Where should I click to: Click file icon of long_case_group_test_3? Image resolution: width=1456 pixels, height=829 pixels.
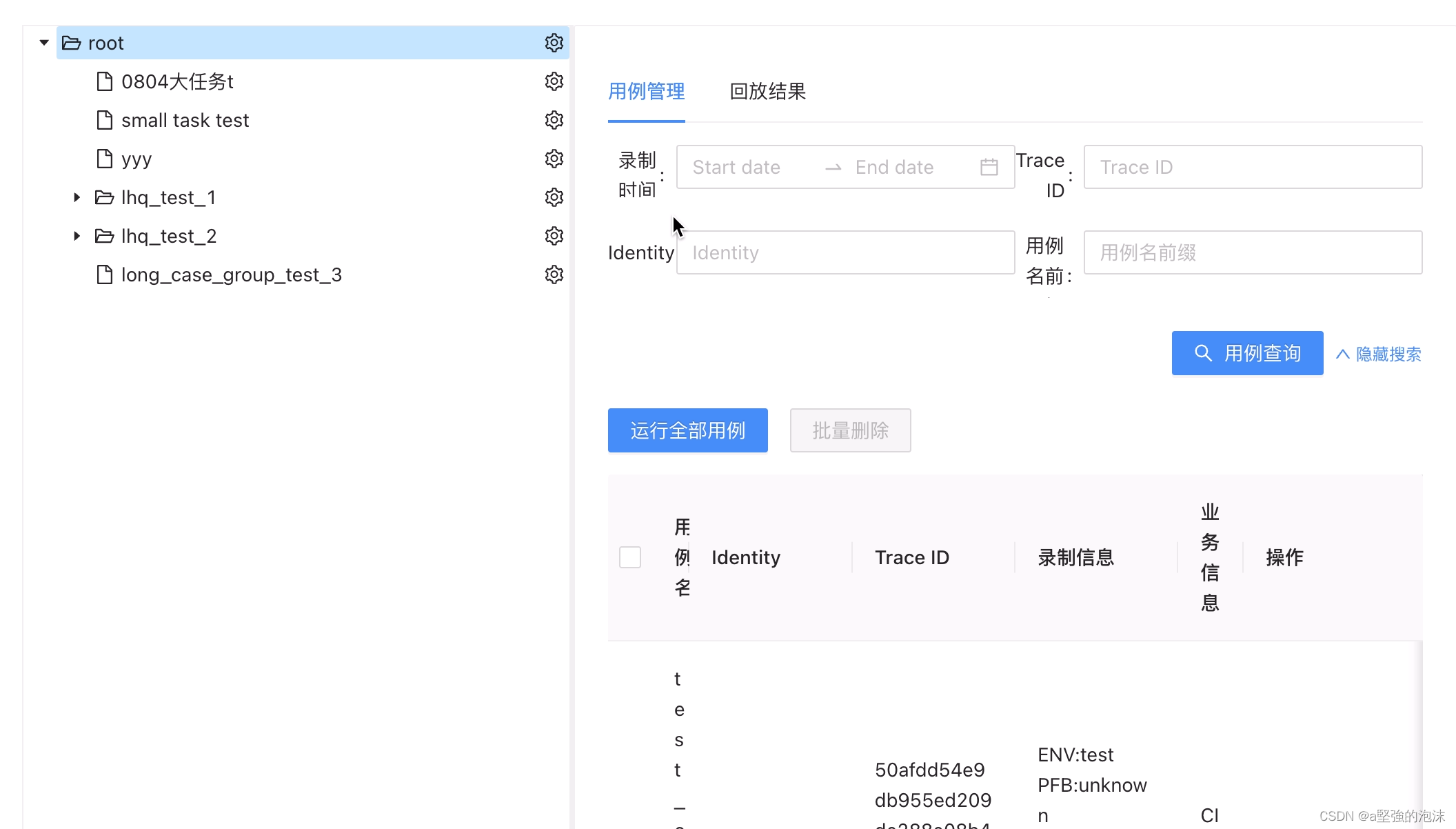pos(104,274)
